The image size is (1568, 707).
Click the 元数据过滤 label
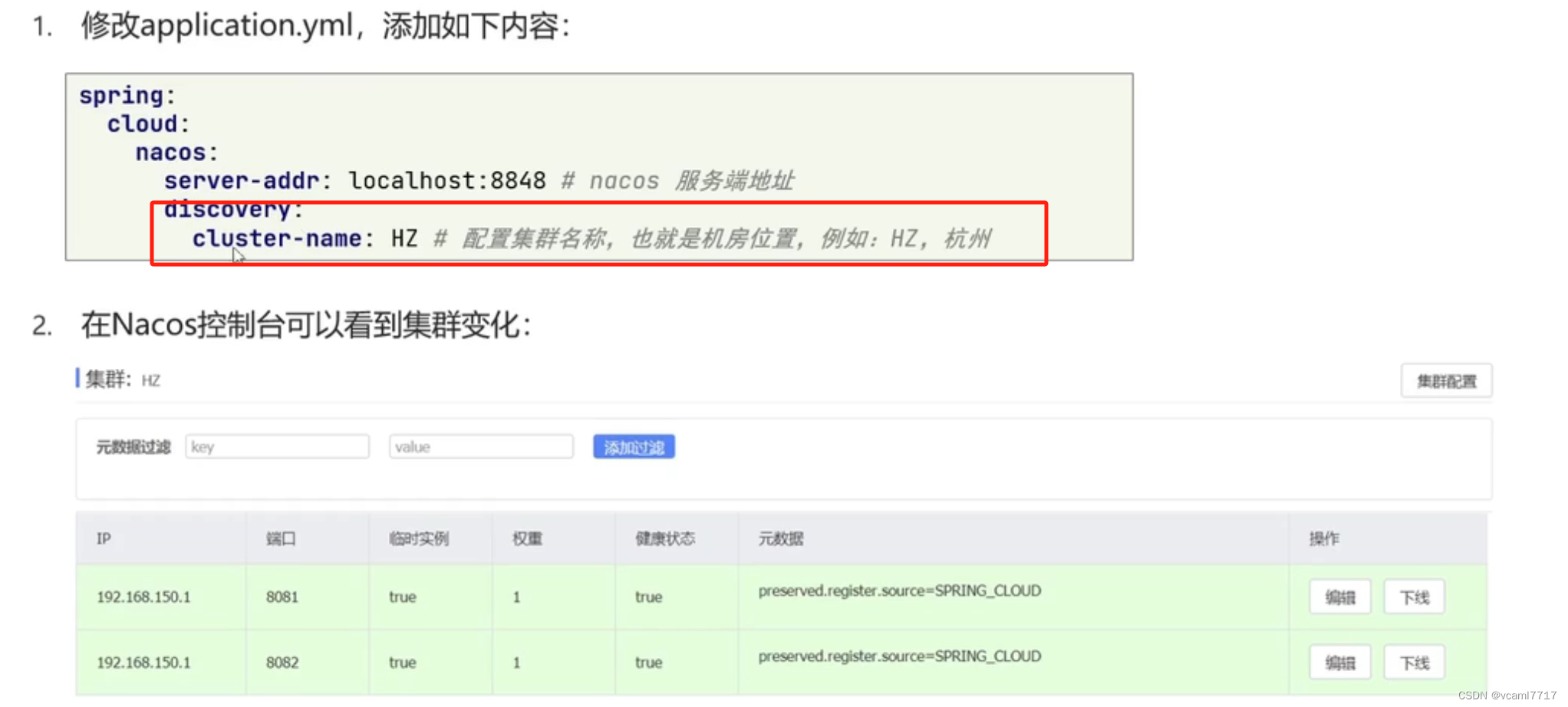click(x=133, y=447)
